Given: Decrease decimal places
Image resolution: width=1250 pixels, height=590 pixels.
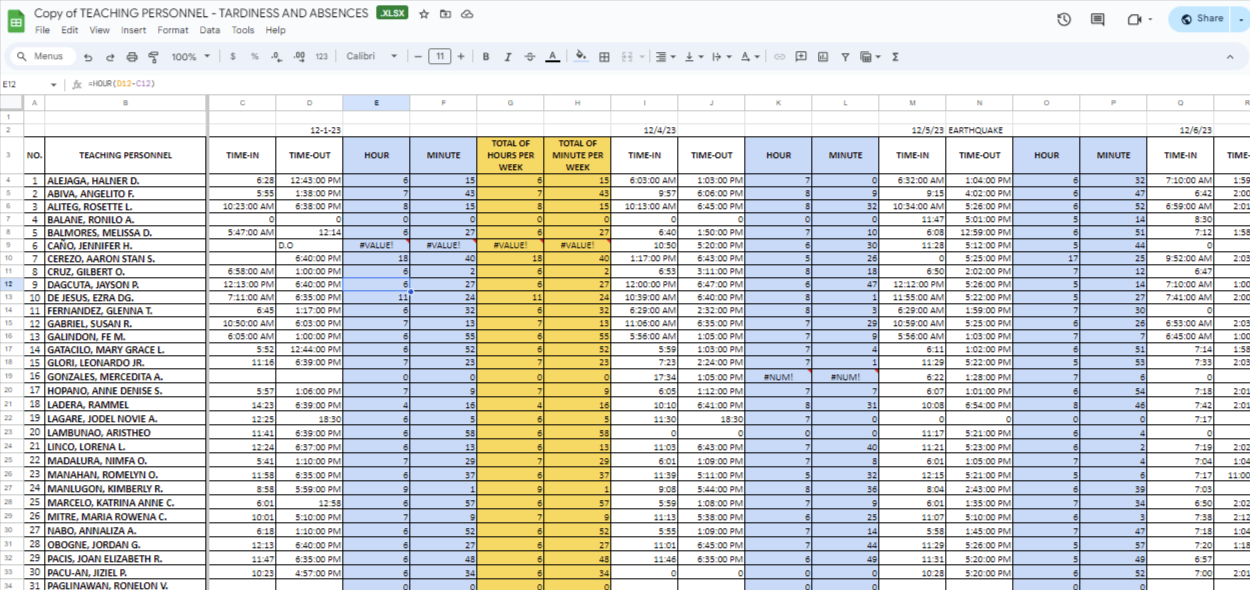Looking at the screenshot, I should 277,57.
